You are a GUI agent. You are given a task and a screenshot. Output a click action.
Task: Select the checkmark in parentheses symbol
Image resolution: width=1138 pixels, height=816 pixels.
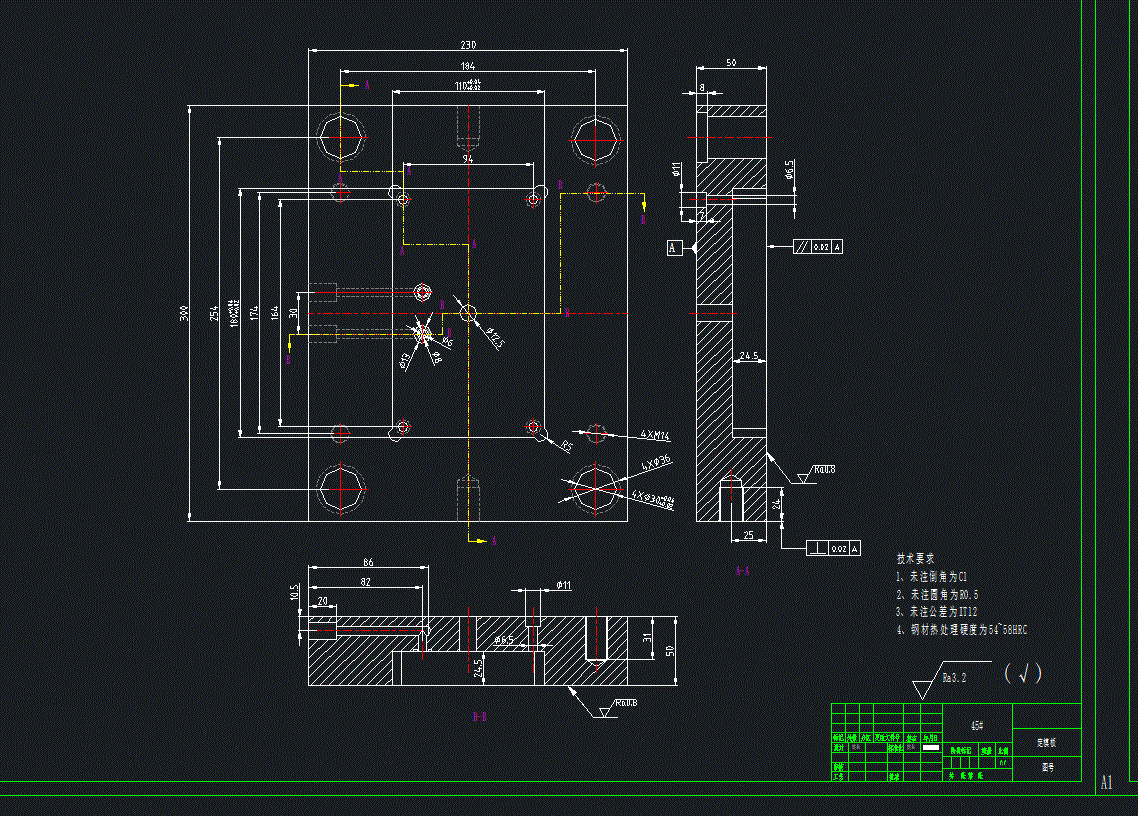coord(1024,674)
